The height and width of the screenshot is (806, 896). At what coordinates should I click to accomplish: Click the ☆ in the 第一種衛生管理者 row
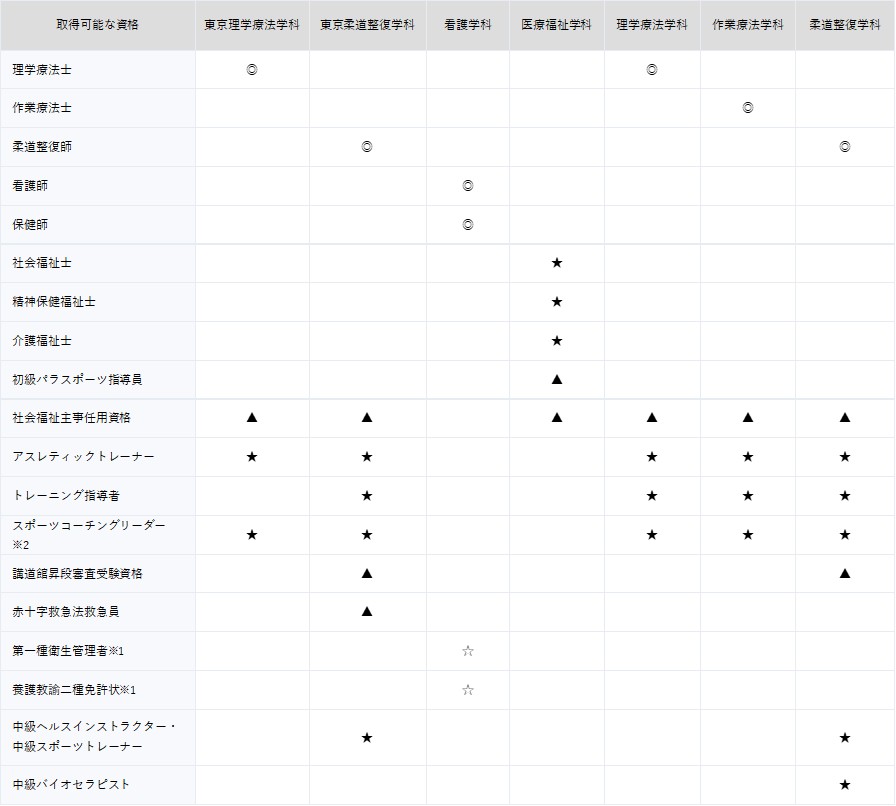pos(468,651)
